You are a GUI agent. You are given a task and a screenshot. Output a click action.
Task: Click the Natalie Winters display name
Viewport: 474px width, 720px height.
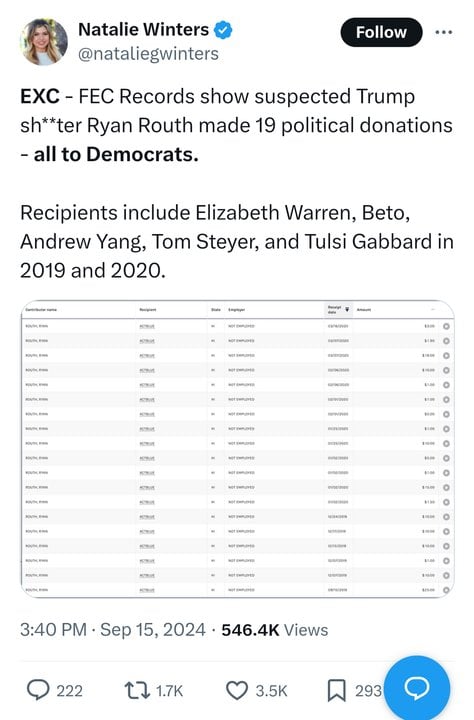(143, 29)
